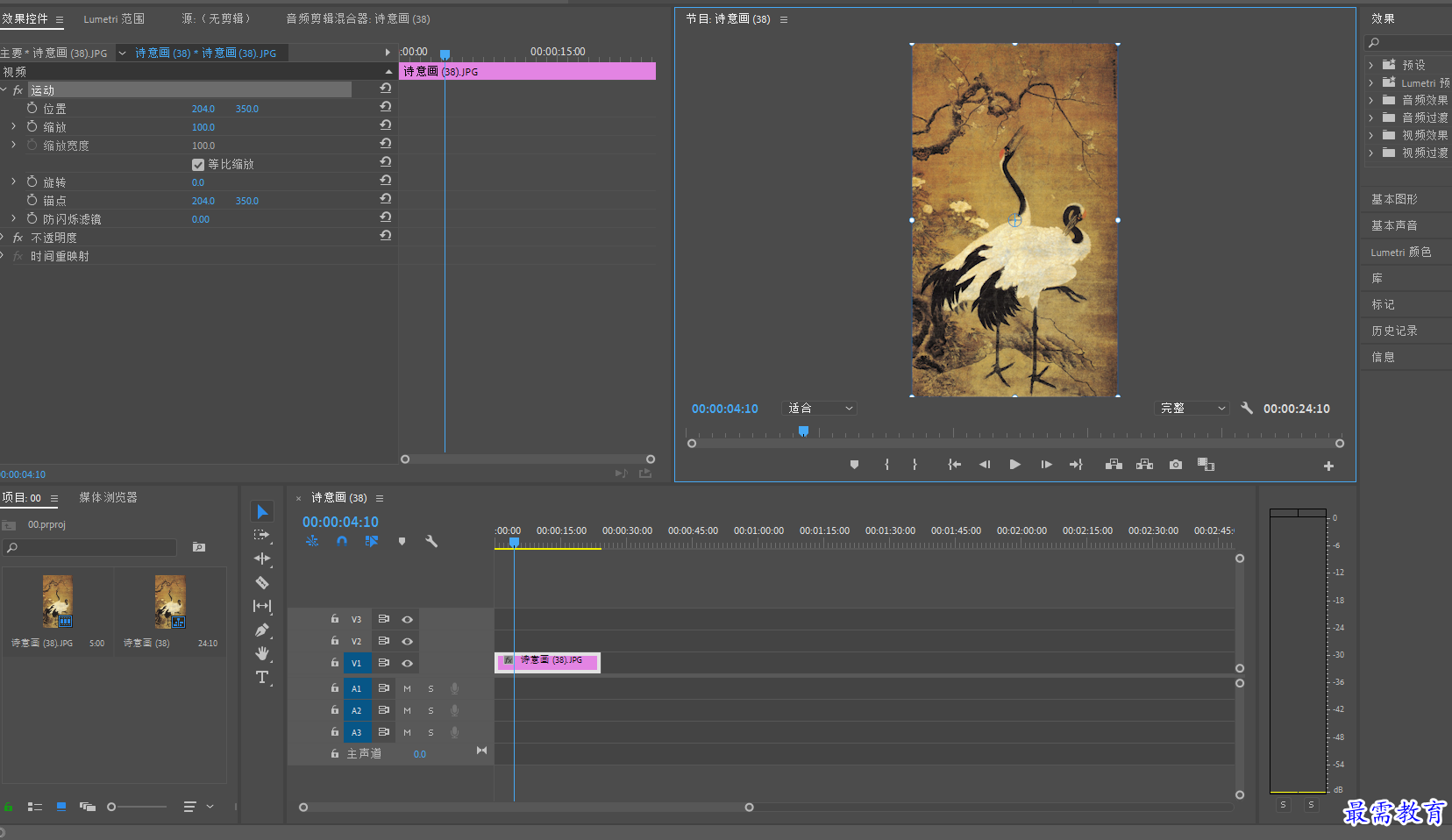Expand the 视频过渡 folder
This screenshot has height=840, width=1452.
point(1371,153)
